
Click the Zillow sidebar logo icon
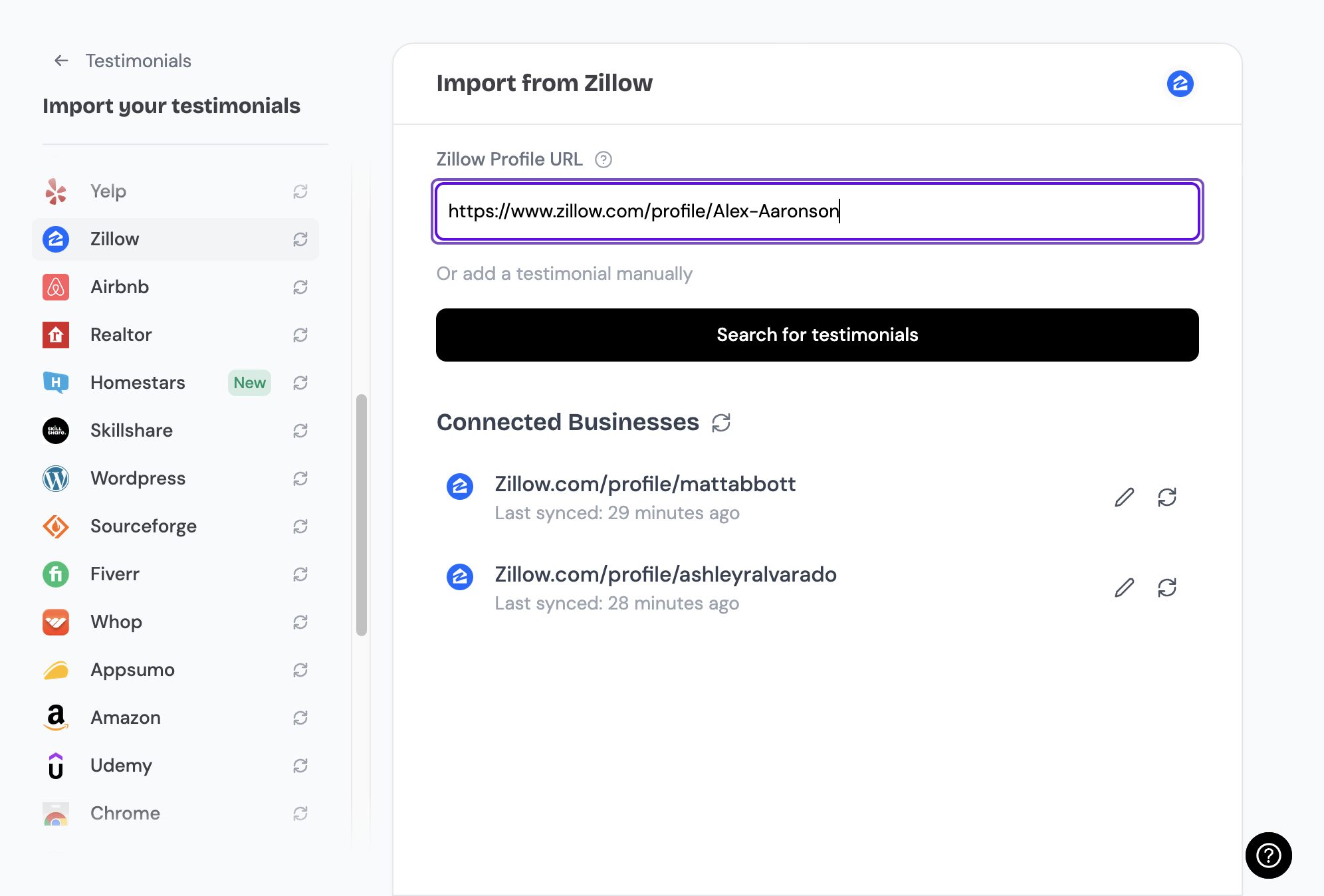coord(56,239)
